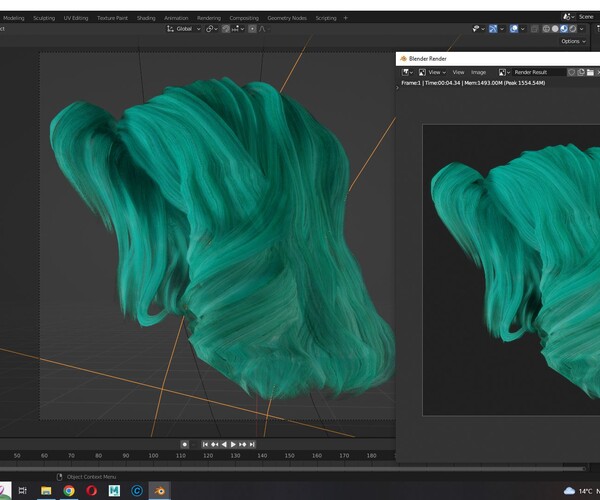Play the animation forward
Image resolution: width=600 pixels, height=500 pixels.
tap(233, 444)
